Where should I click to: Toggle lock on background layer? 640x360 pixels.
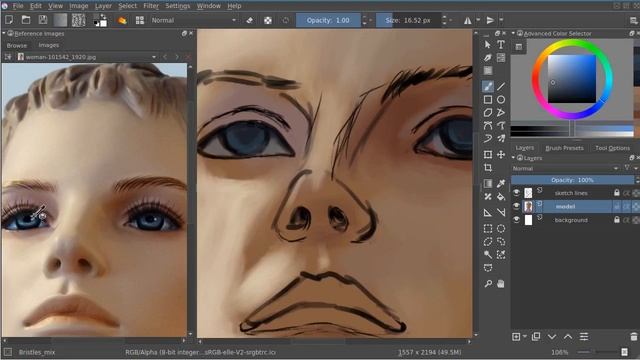point(617,220)
